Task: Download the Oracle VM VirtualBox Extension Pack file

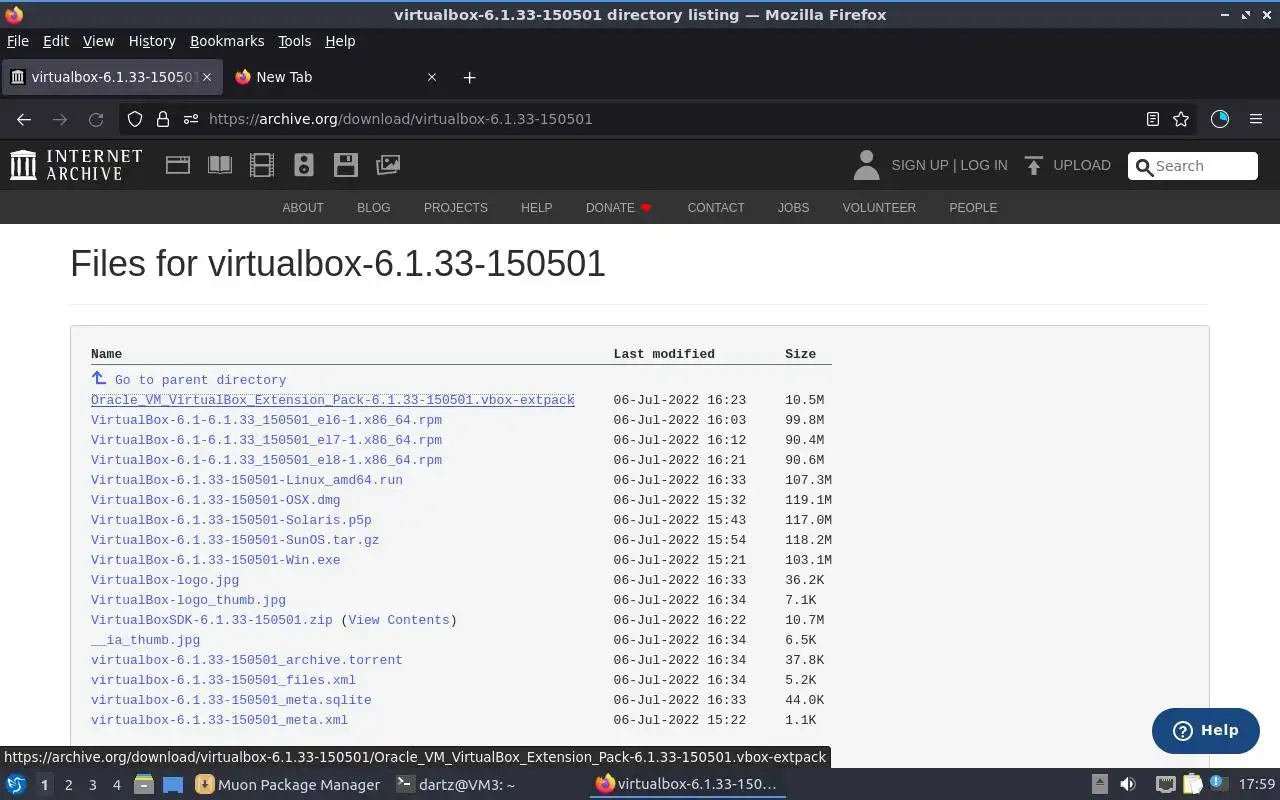Action: [x=333, y=400]
